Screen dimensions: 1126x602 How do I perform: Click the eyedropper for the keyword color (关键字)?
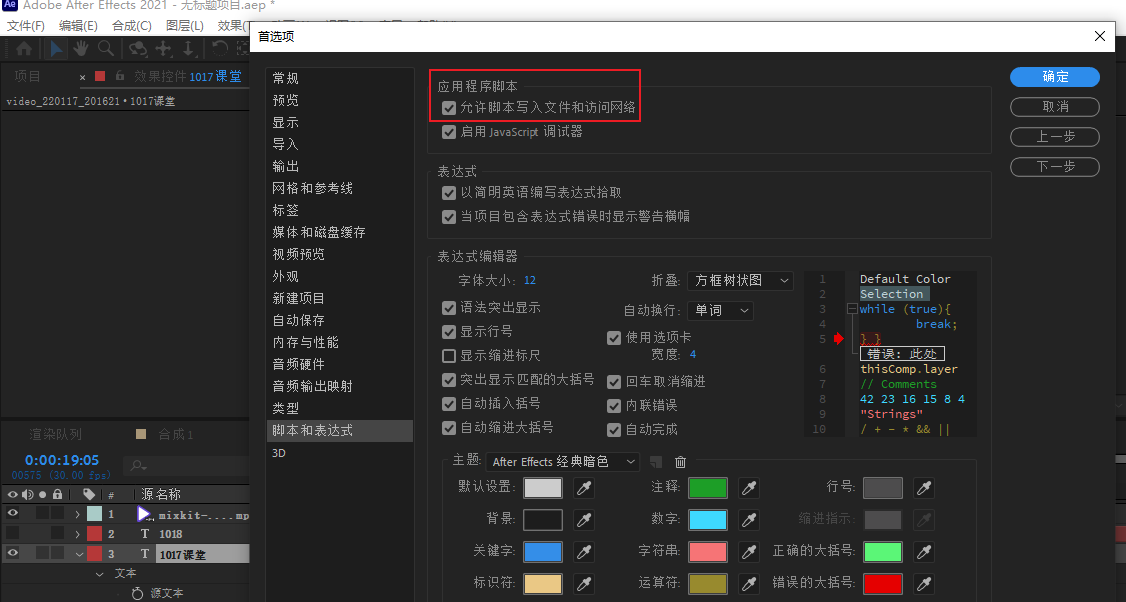[584, 551]
